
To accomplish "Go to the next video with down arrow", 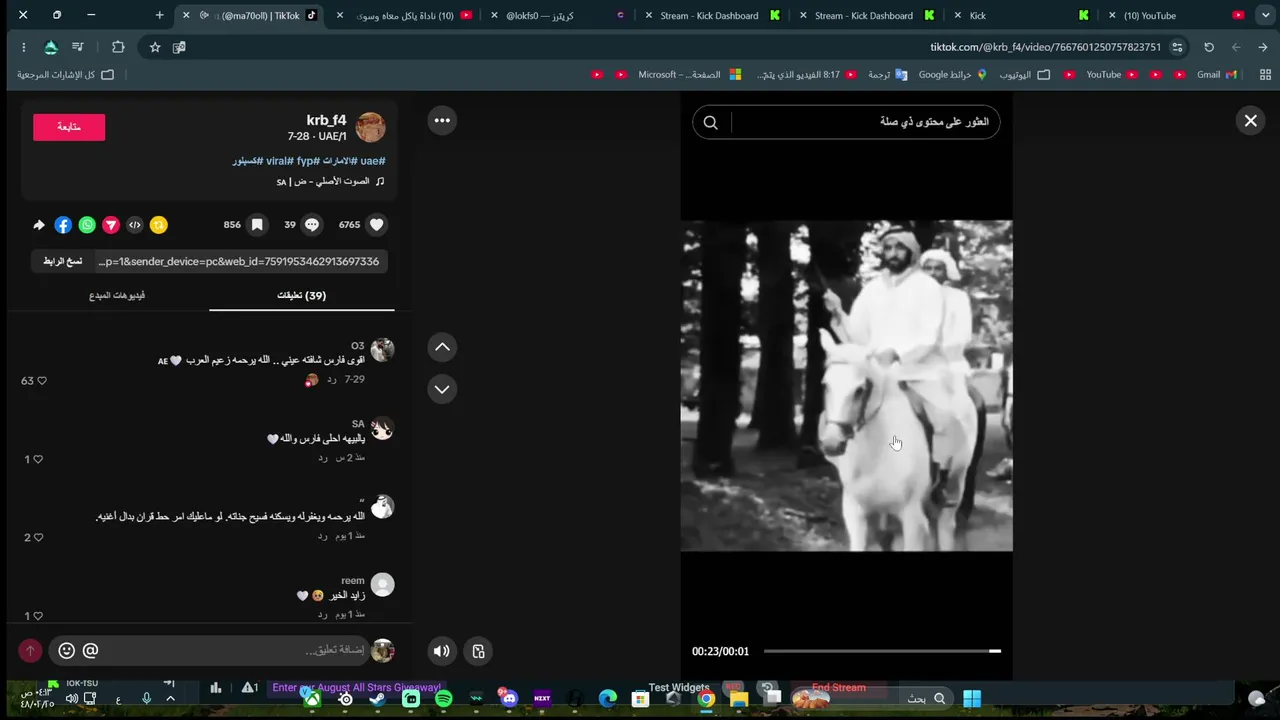I will pos(442,389).
